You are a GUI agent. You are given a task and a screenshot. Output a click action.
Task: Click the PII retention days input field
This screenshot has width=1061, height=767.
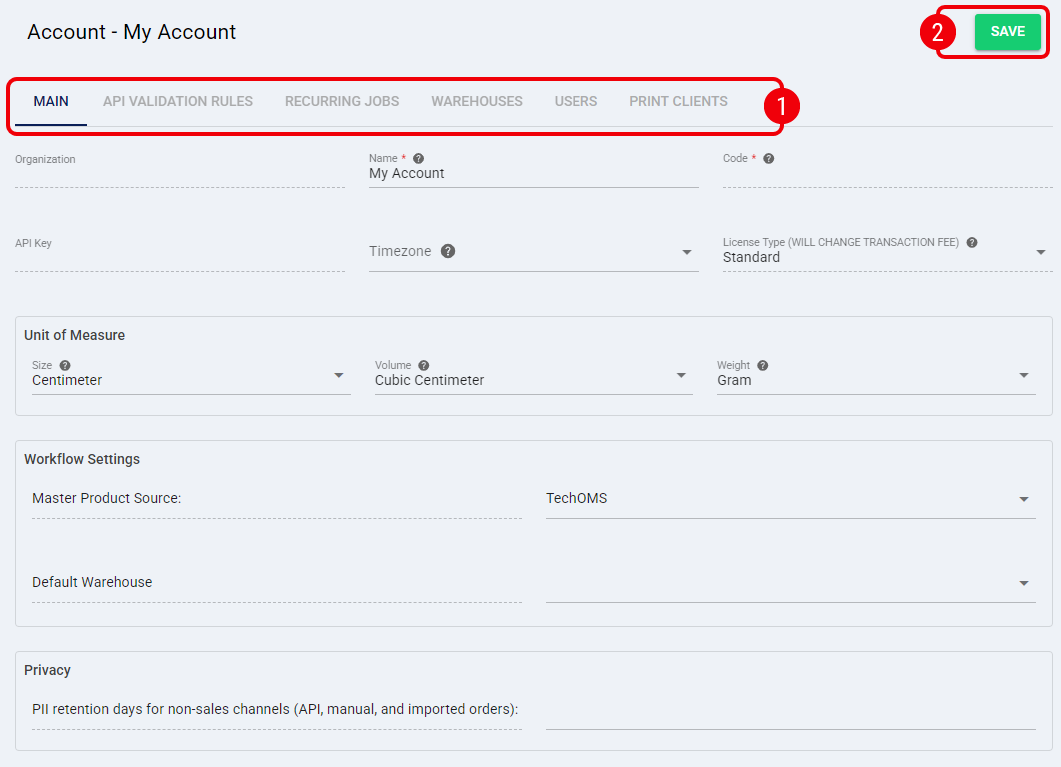(x=790, y=712)
